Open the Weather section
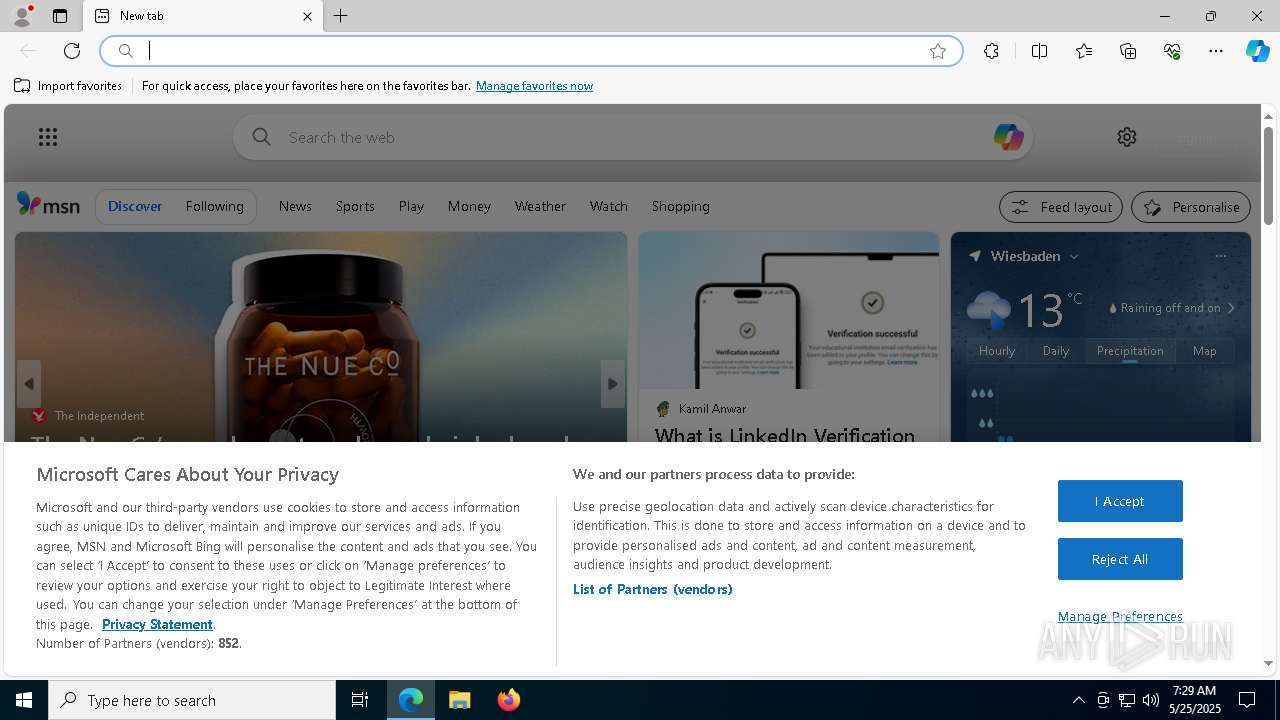 (540, 206)
